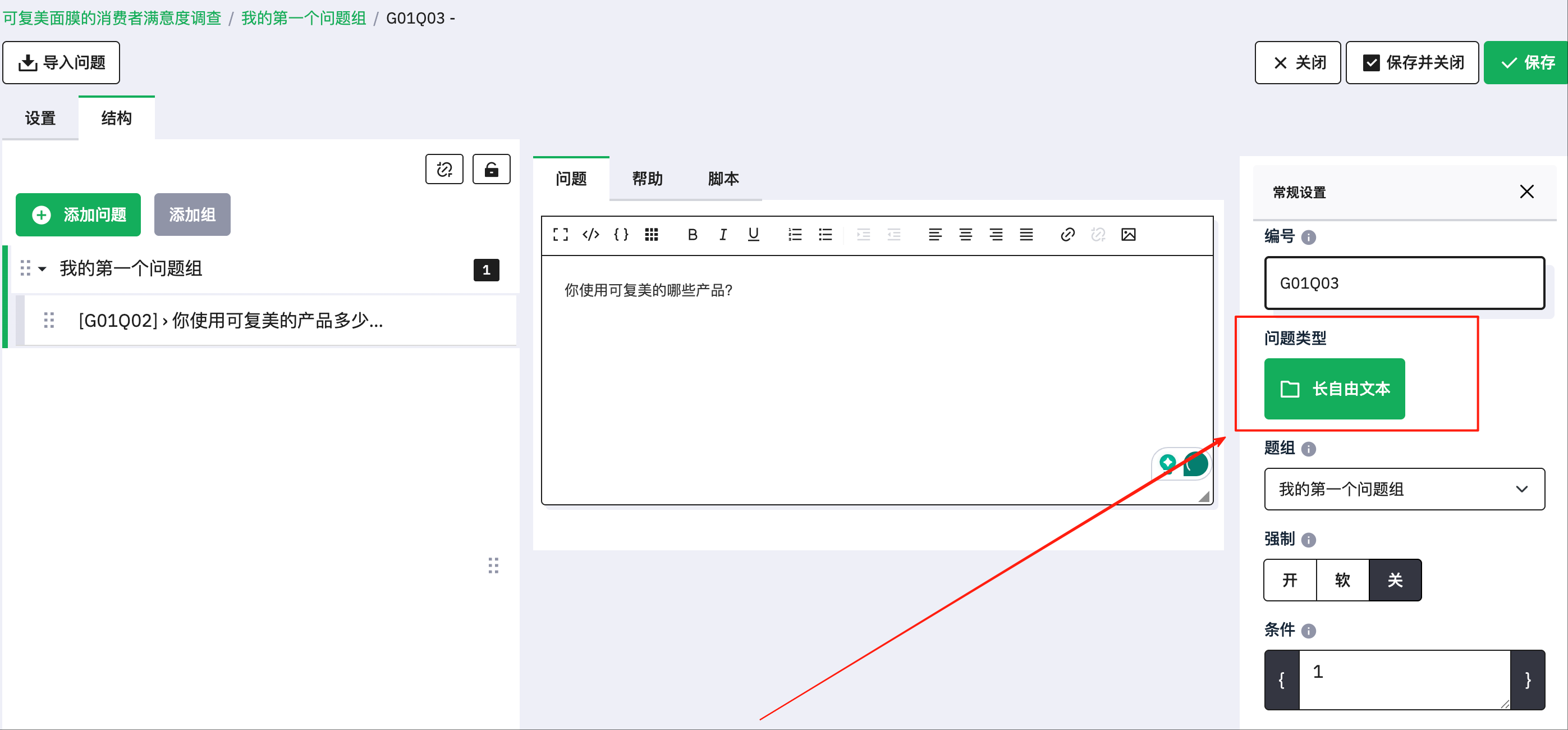The width and height of the screenshot is (1568, 730).
Task: Toggle fullscreen editor mode icon
Action: pos(561,234)
